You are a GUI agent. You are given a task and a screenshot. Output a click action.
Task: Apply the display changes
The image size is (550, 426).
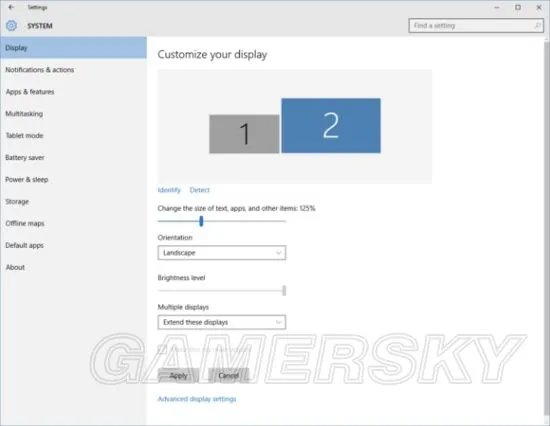(x=178, y=375)
